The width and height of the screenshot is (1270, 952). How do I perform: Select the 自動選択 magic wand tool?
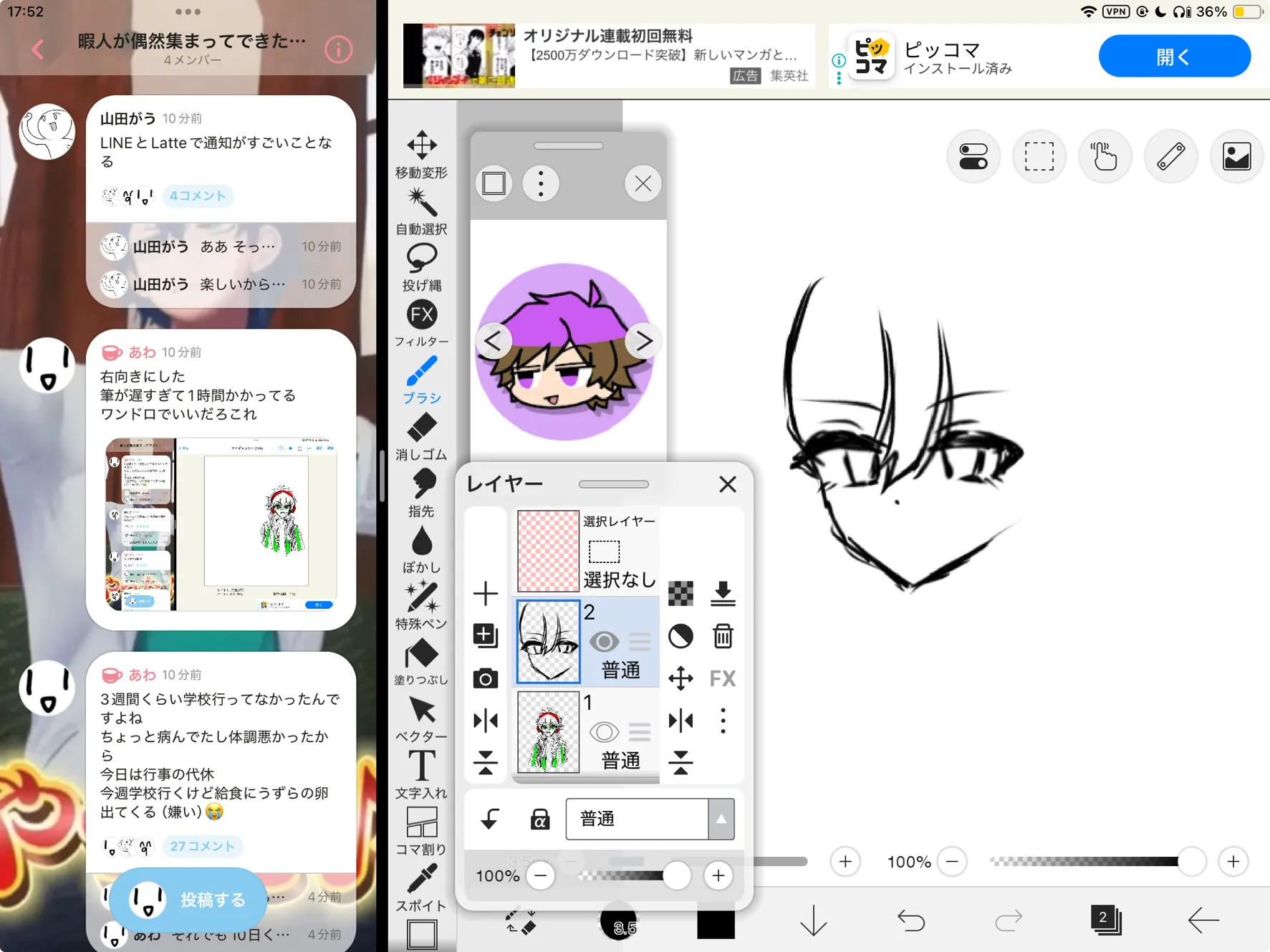click(421, 211)
